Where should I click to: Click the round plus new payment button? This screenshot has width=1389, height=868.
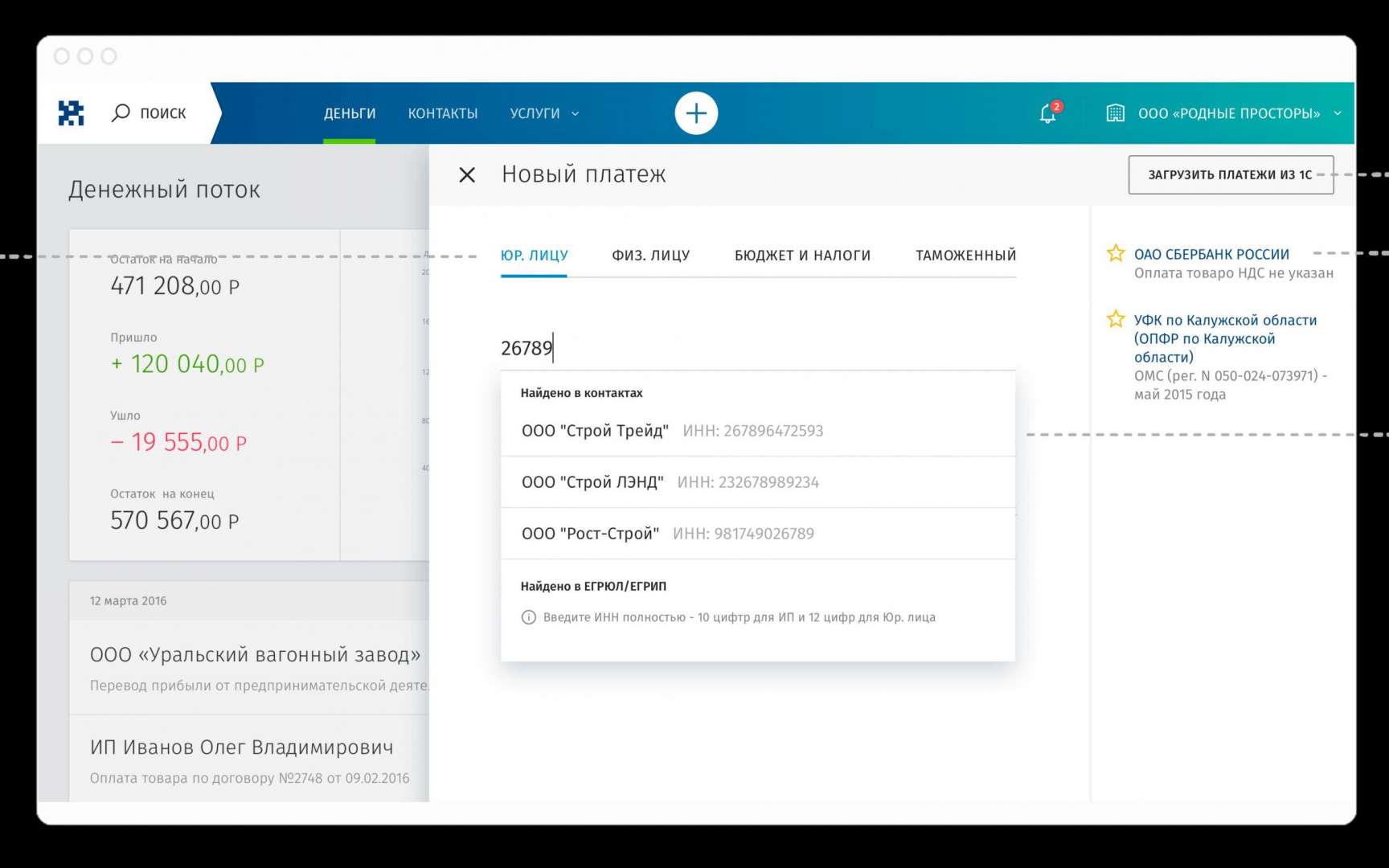[x=696, y=113]
